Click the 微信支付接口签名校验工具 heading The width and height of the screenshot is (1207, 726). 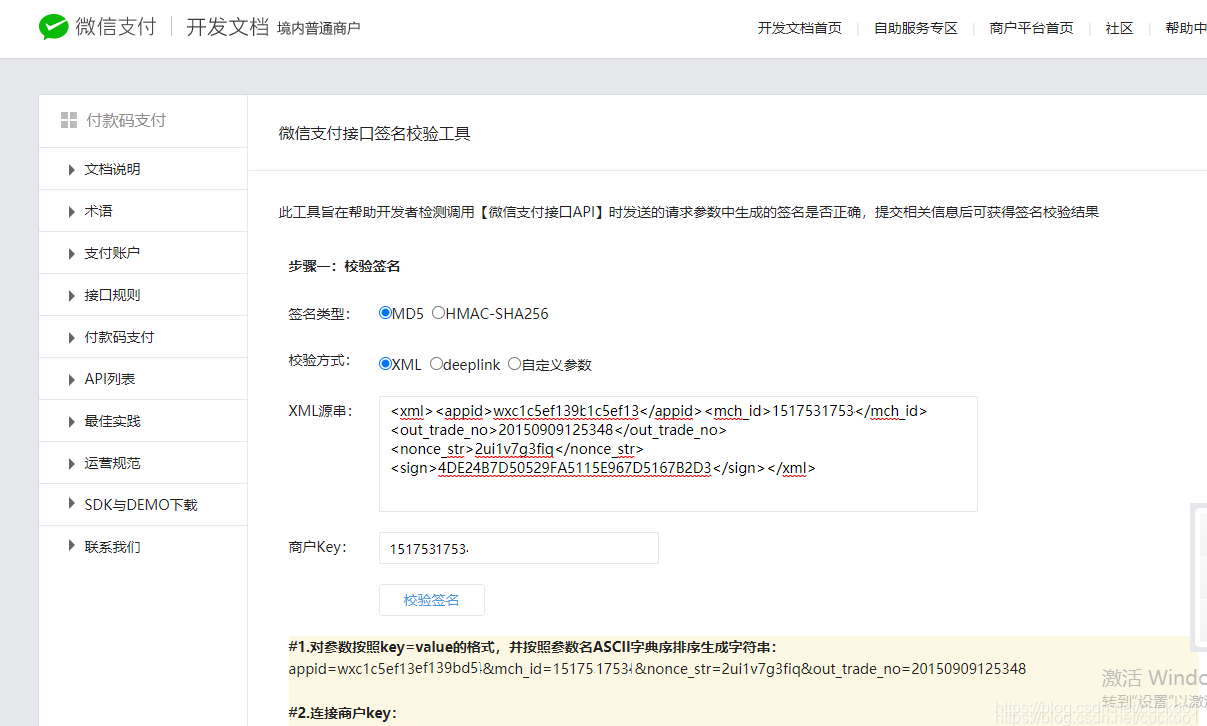tap(374, 133)
